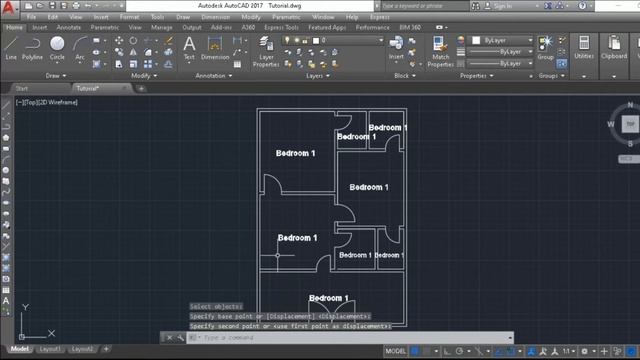Activate the Move tool in Modify panel
Image resolution: width=640 pixels, height=360 pixels.
point(119,40)
